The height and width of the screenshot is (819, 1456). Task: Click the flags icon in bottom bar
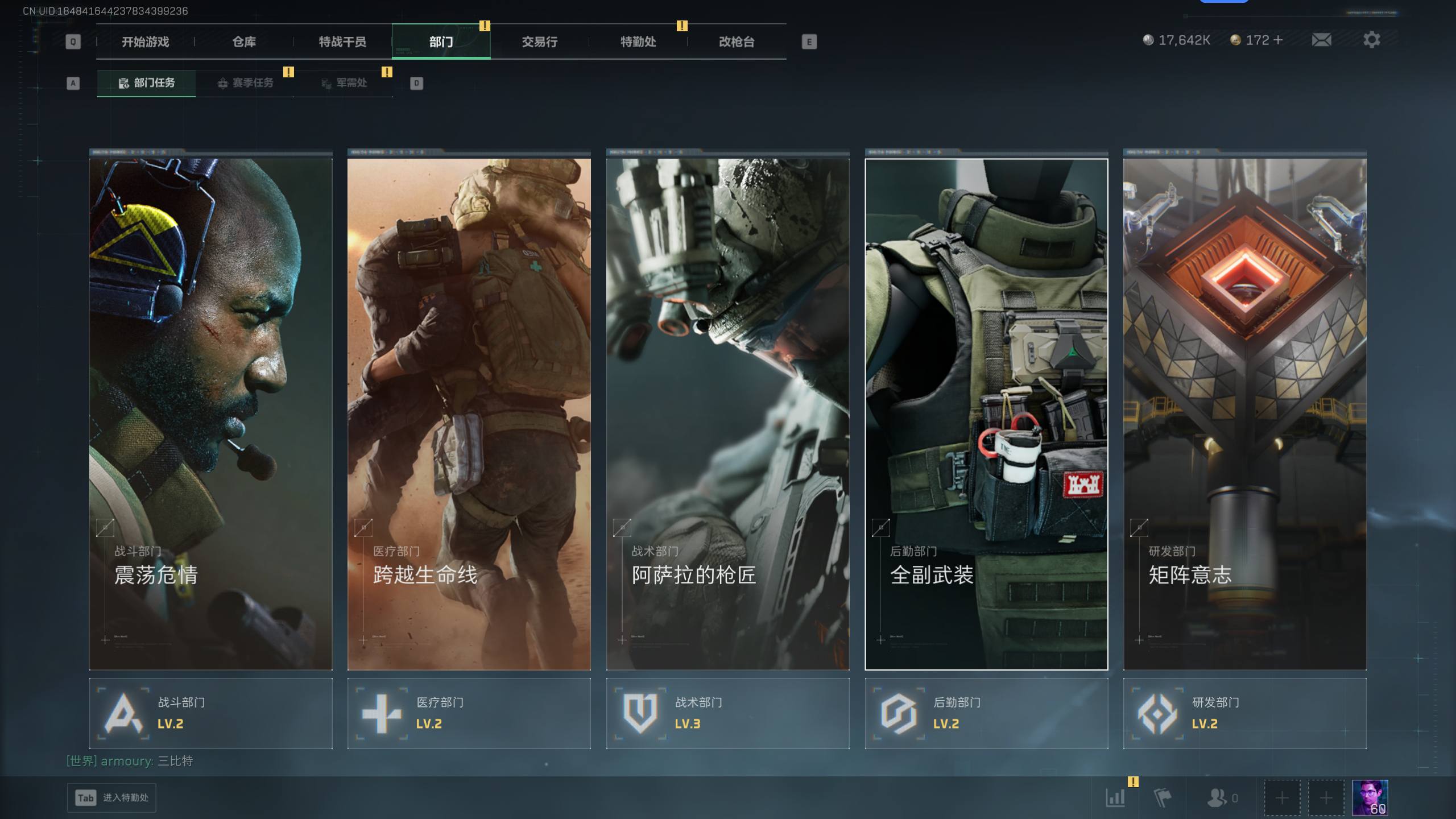coord(1162,797)
